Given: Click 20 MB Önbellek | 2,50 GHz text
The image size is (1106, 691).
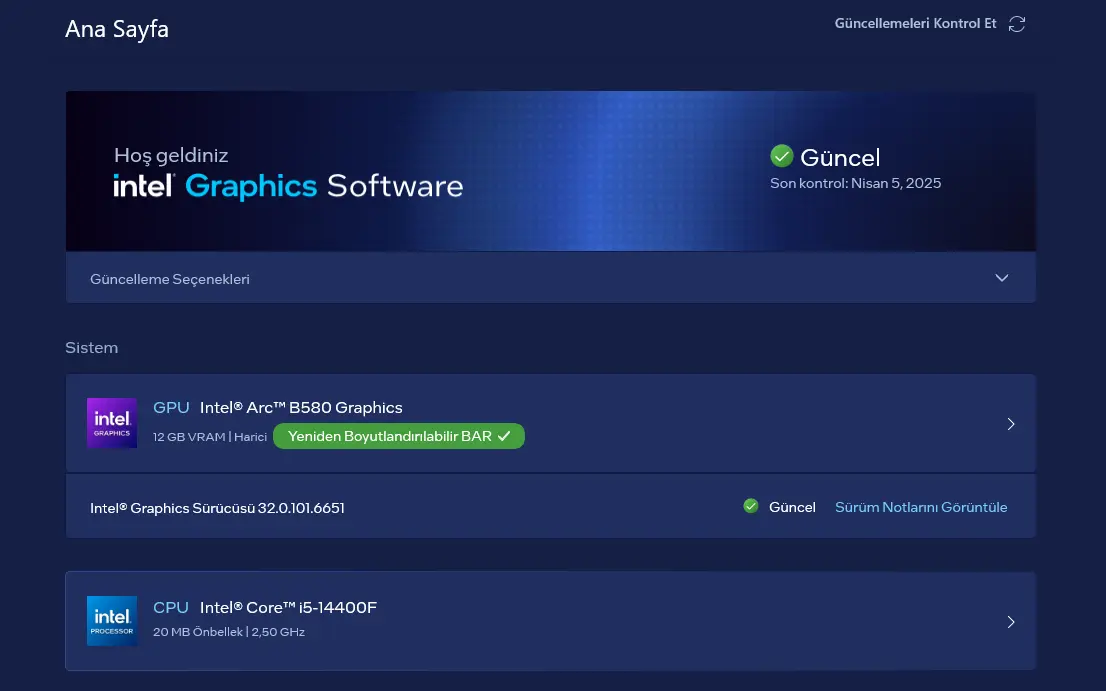Looking at the screenshot, I should point(229,632).
